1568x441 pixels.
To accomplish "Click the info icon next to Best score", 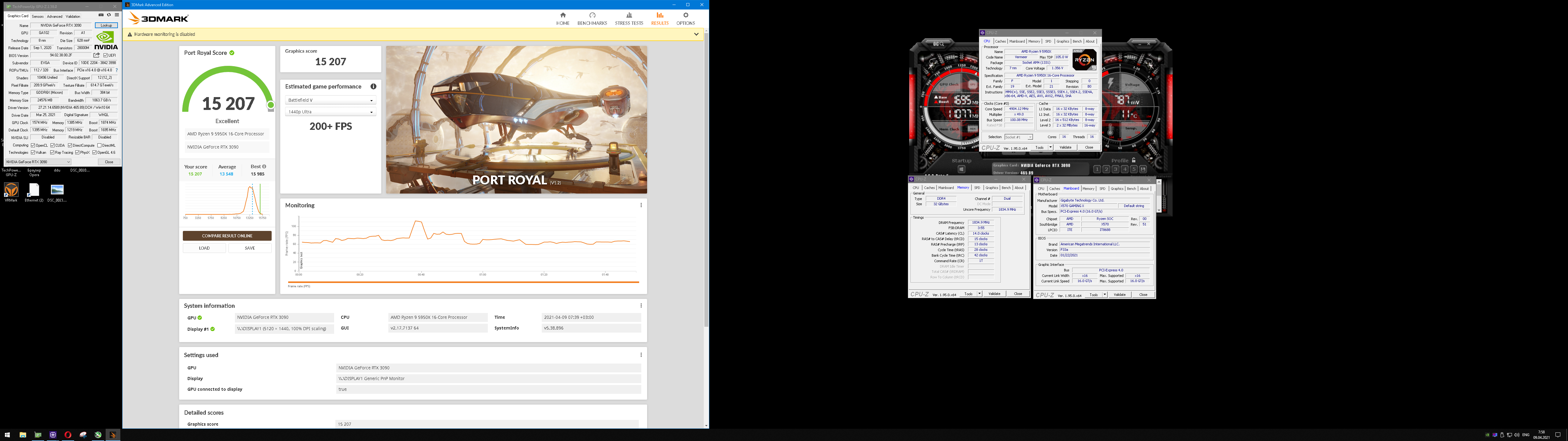I will [264, 166].
